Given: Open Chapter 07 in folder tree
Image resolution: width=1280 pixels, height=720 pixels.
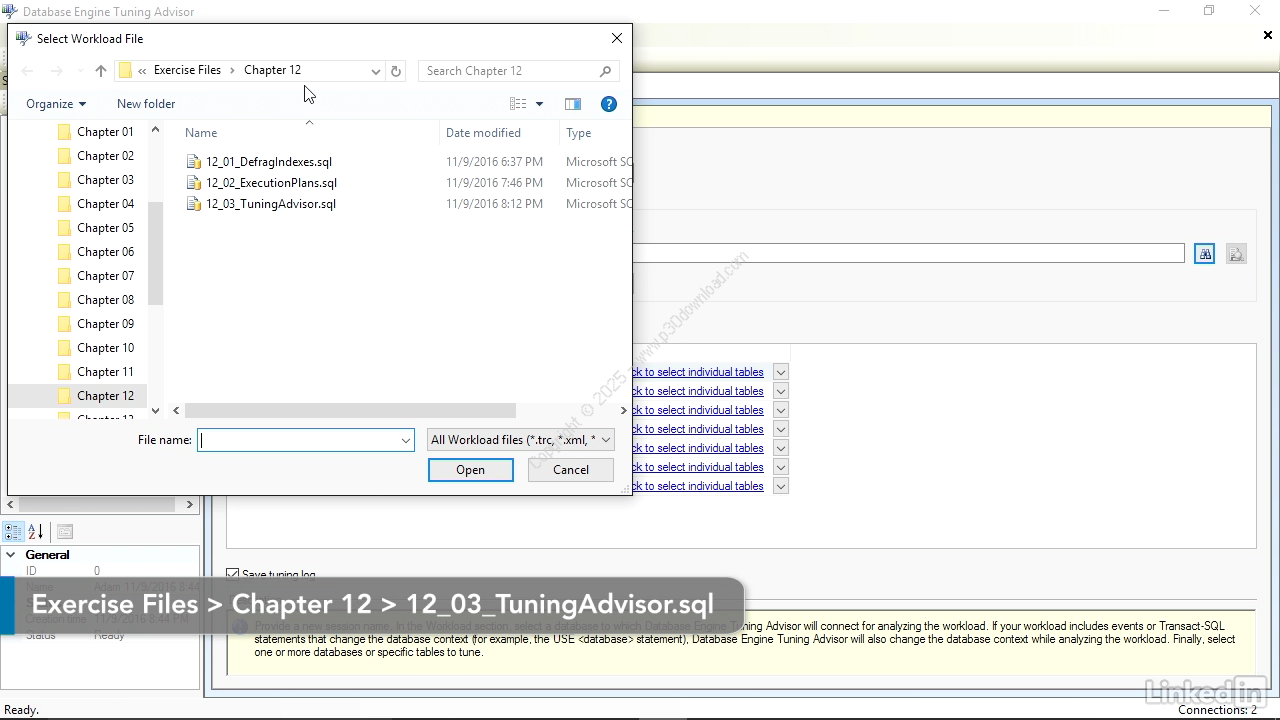Looking at the screenshot, I should click(x=105, y=276).
